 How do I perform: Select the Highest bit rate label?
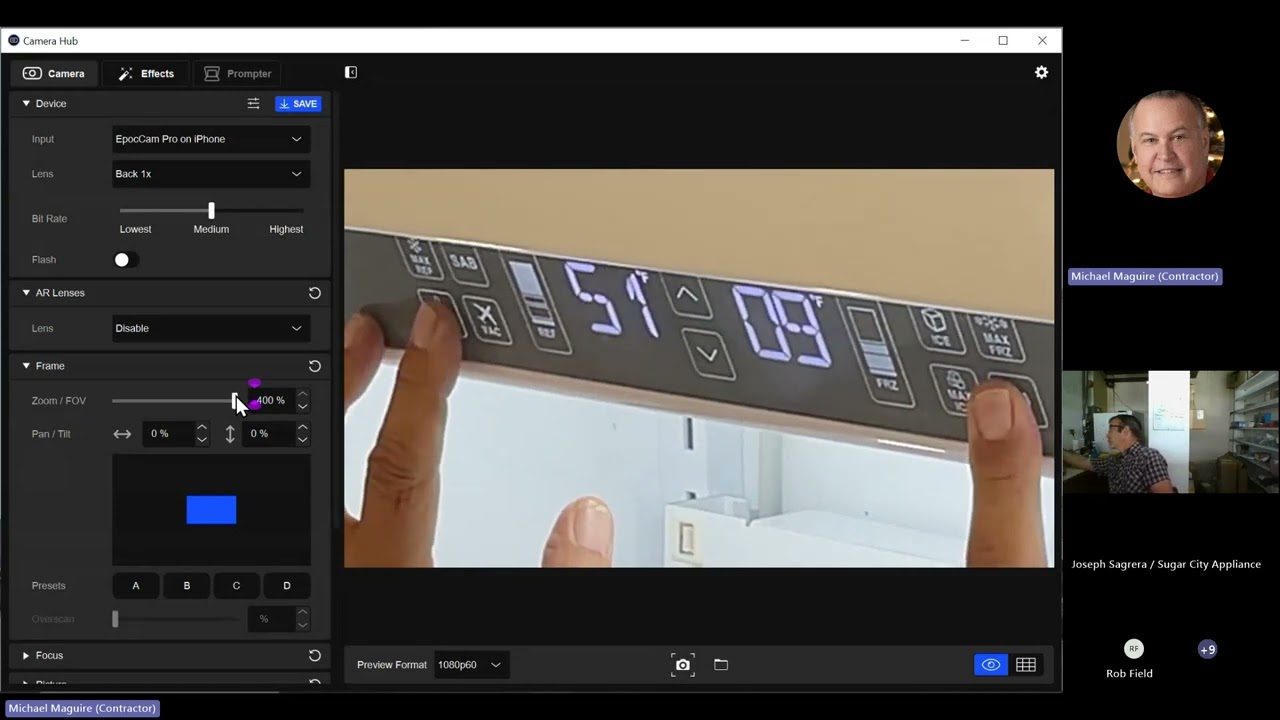286,229
